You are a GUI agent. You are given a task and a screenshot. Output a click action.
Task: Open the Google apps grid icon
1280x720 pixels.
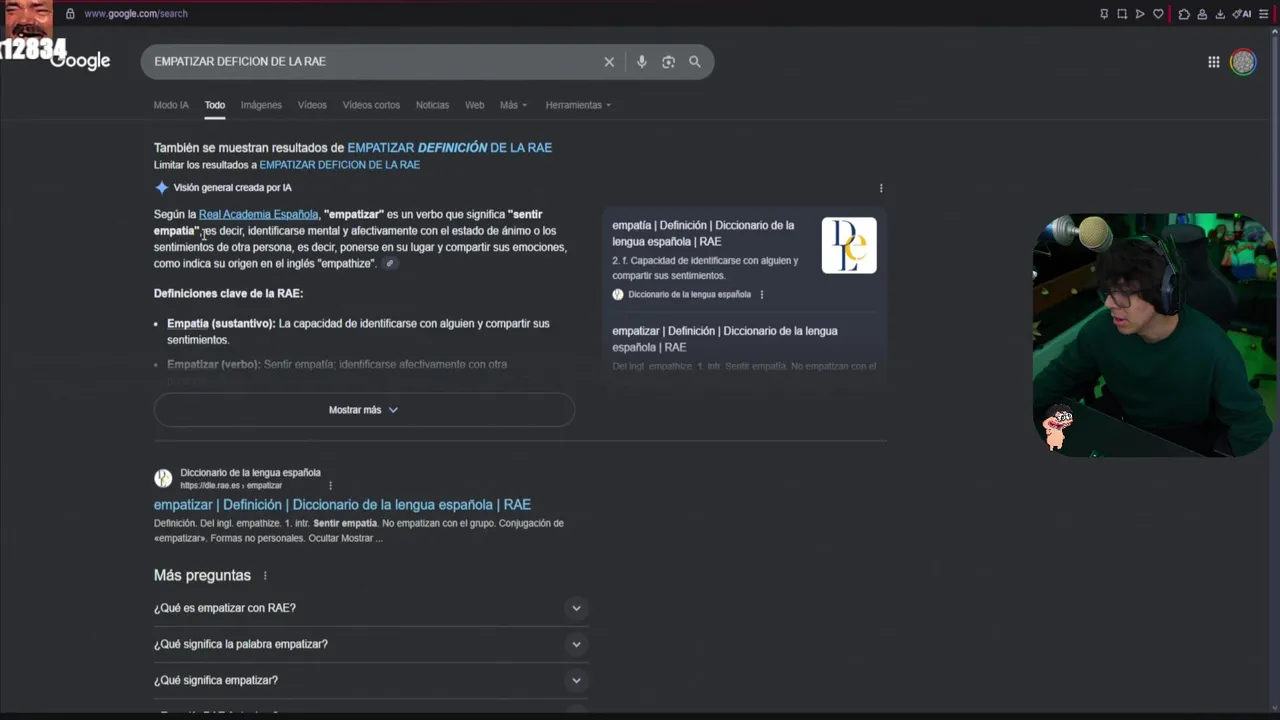1214,62
